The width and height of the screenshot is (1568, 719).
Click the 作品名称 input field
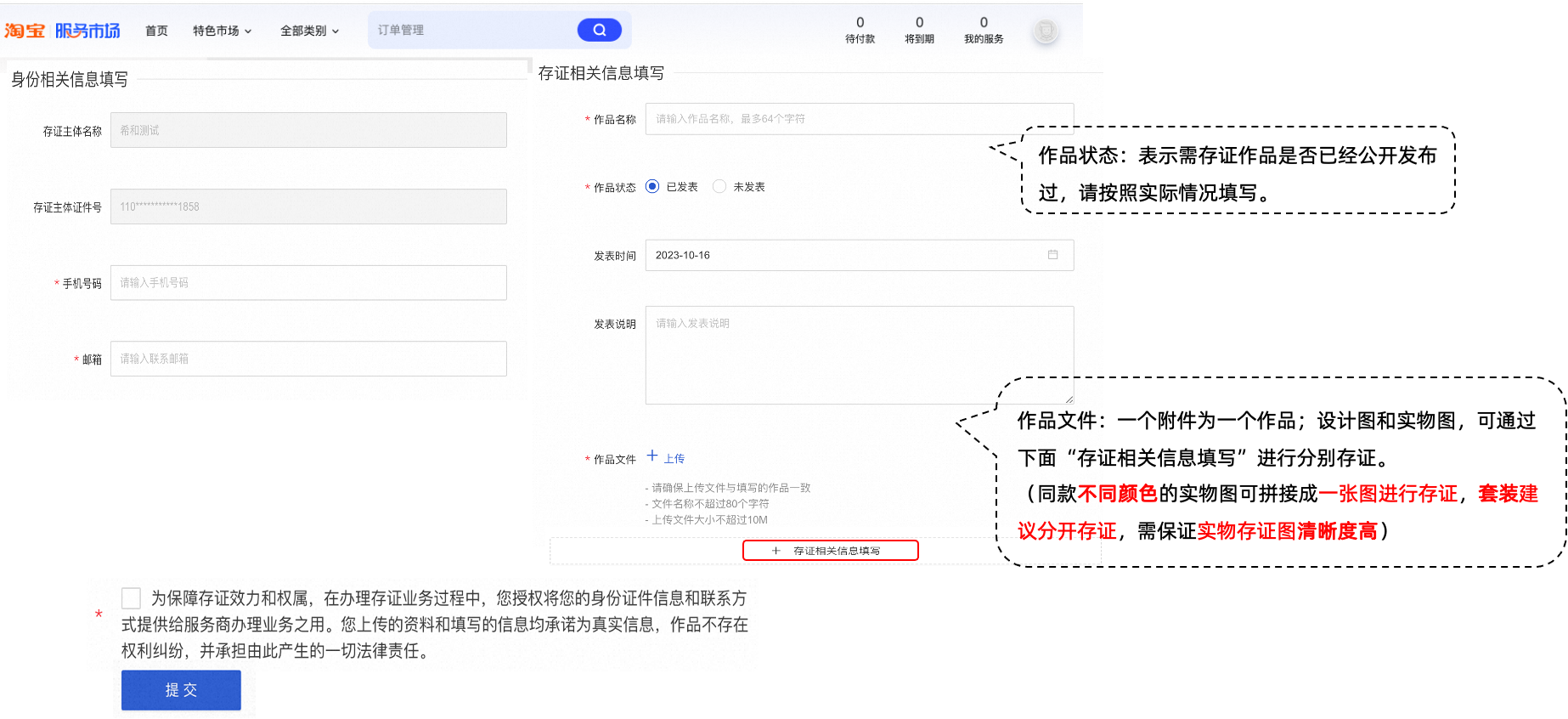(x=860, y=119)
